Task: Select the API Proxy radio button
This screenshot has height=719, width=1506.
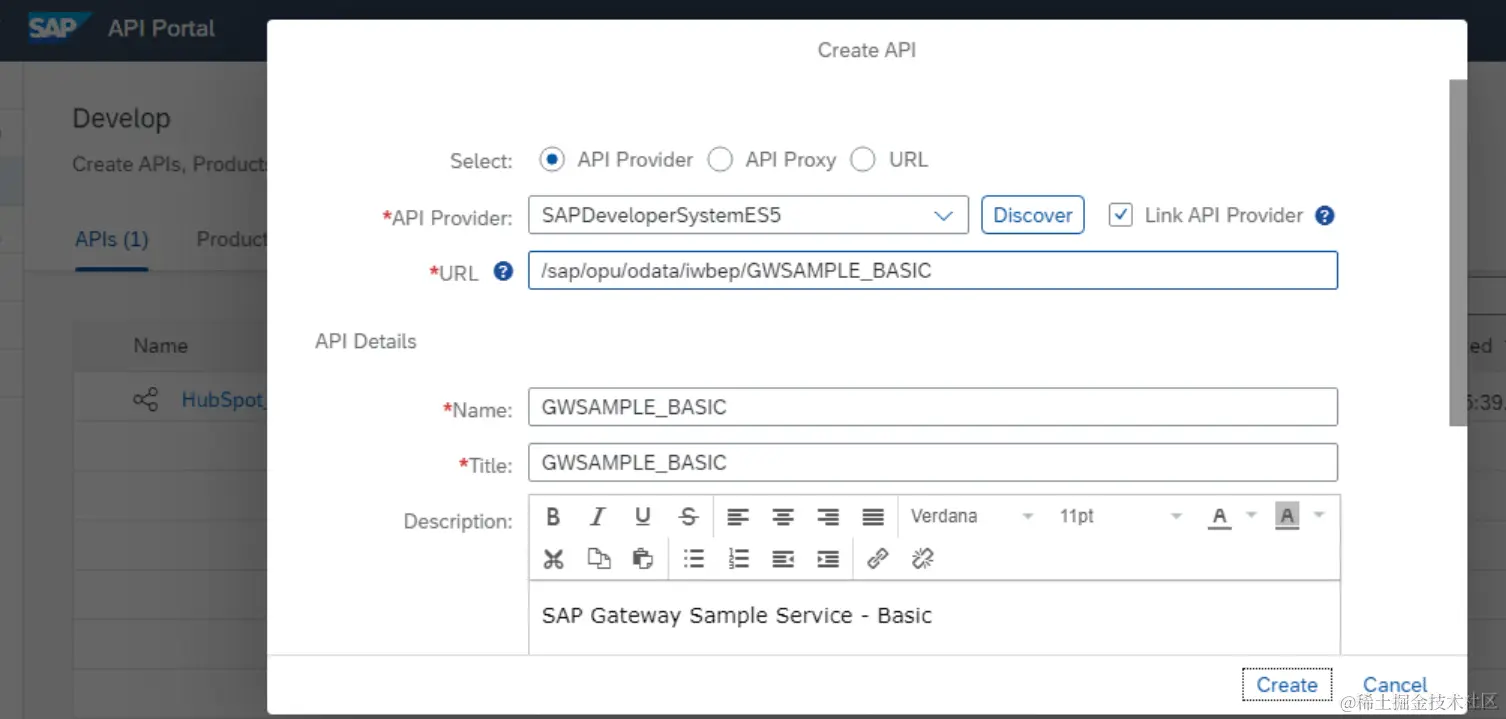Action: point(720,160)
